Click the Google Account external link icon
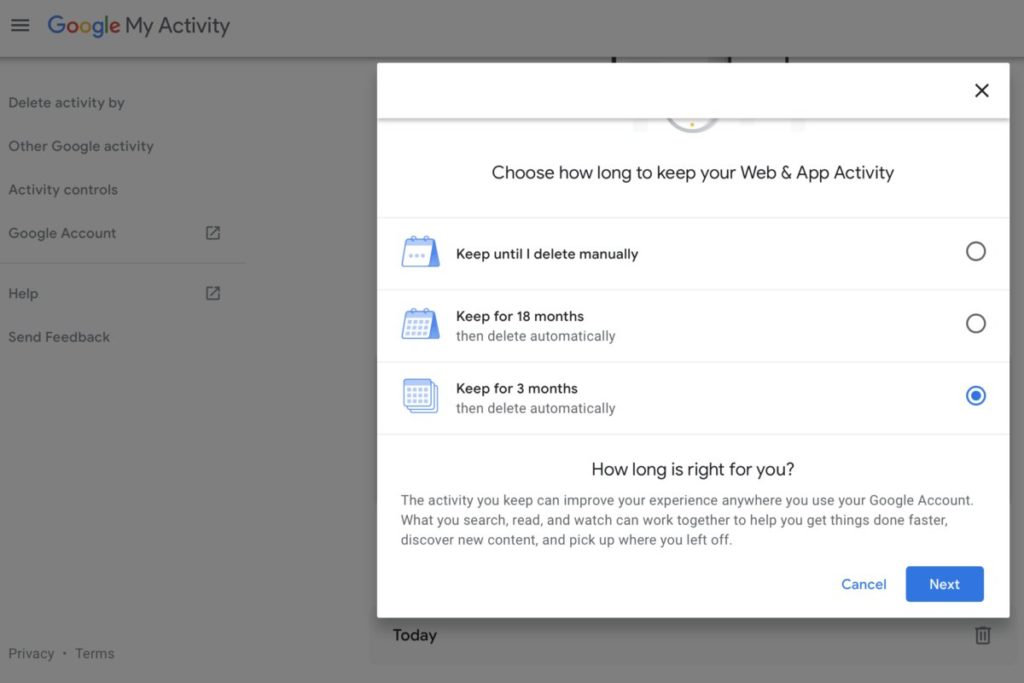 click(213, 233)
